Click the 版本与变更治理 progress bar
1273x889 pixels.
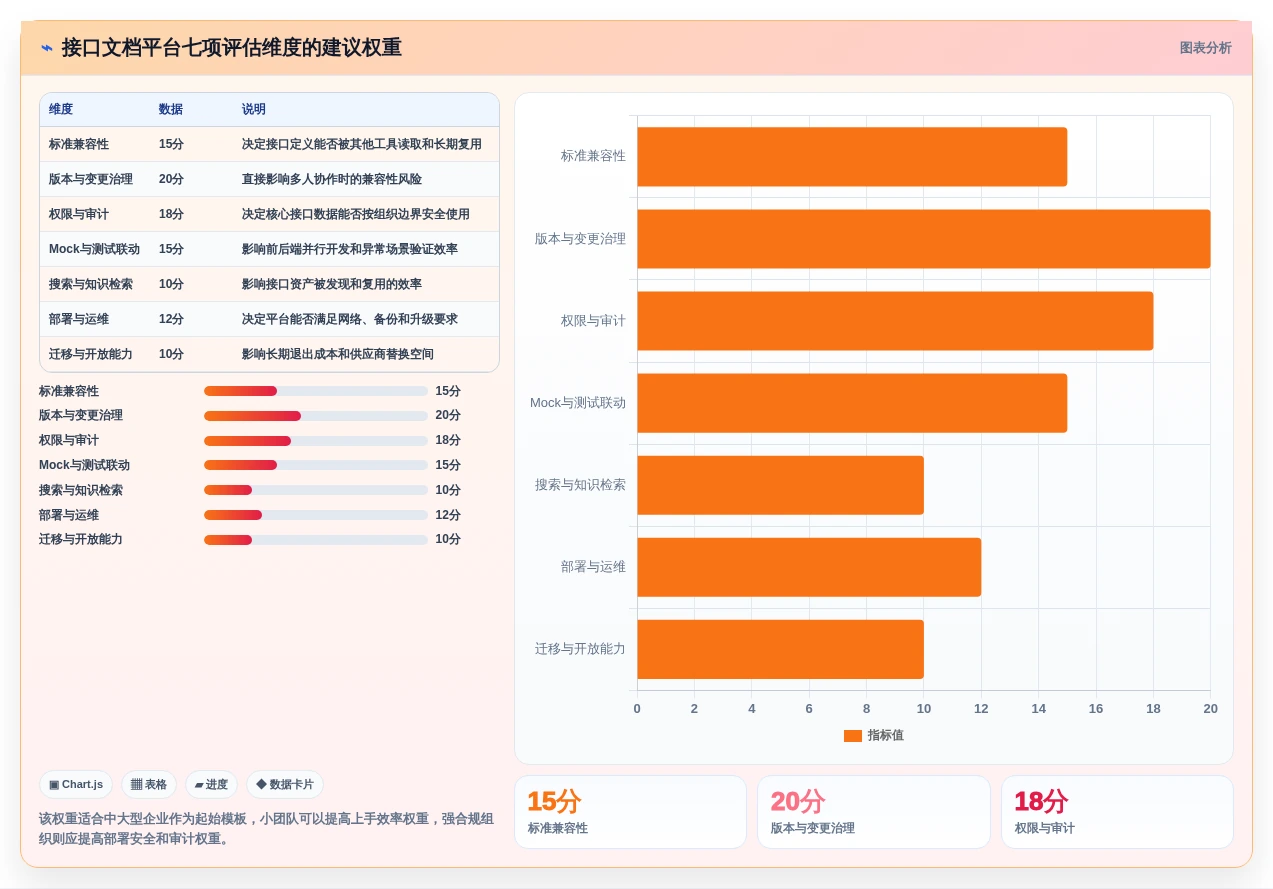(x=316, y=416)
